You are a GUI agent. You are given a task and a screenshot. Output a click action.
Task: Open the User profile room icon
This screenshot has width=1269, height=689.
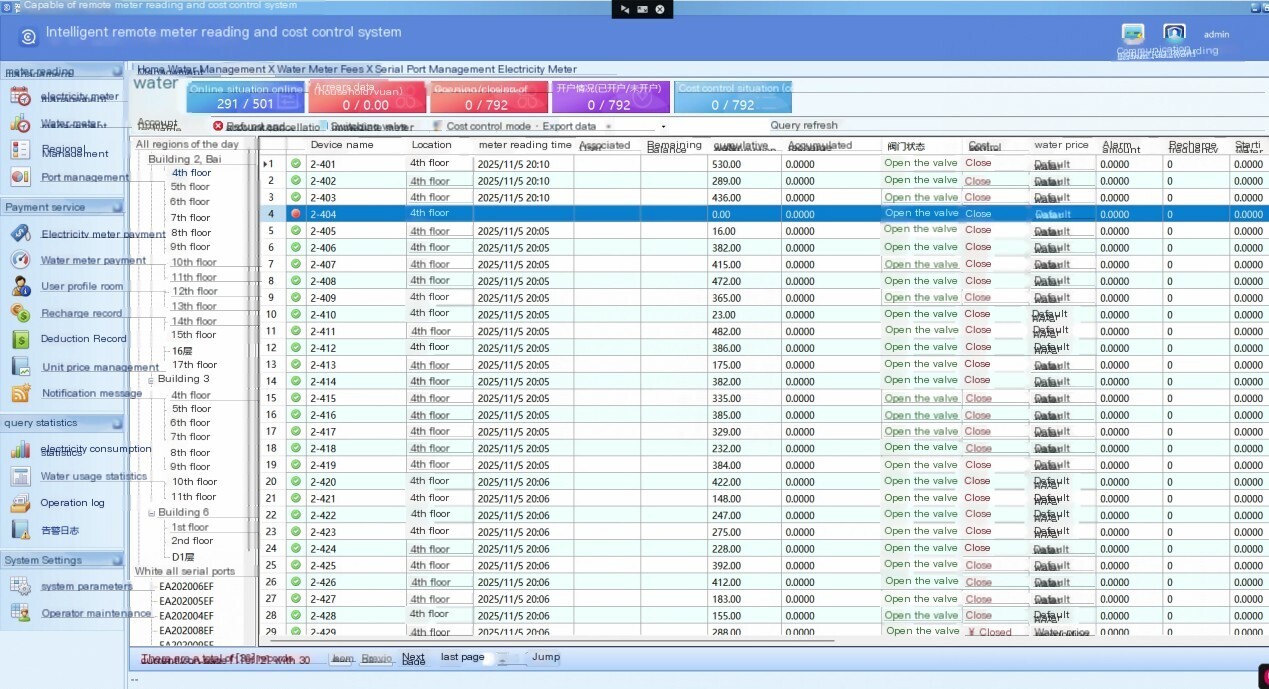tap(20, 286)
